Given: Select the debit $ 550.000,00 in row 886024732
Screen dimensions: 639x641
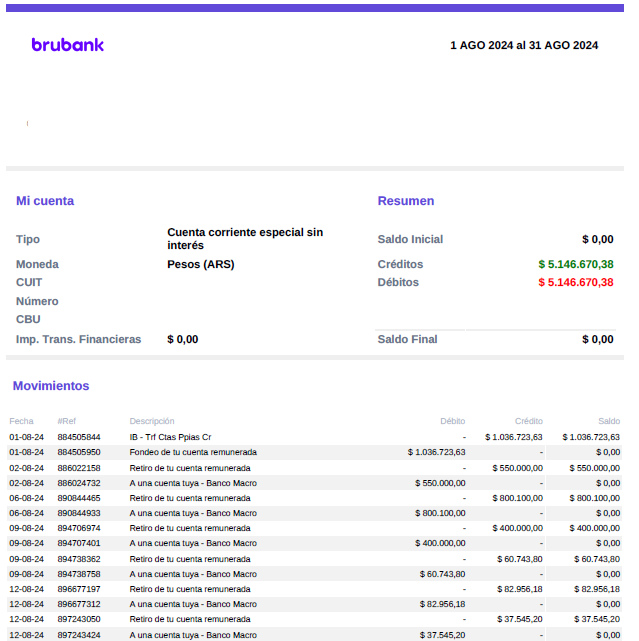Looking at the screenshot, I should 440,483.
